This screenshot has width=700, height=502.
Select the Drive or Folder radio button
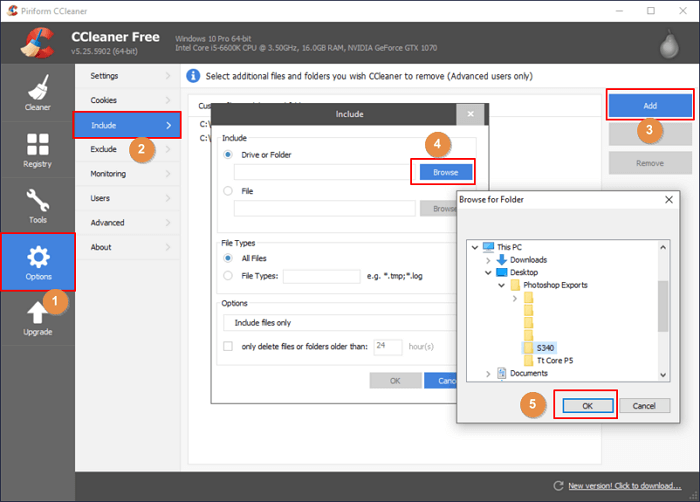point(228,155)
